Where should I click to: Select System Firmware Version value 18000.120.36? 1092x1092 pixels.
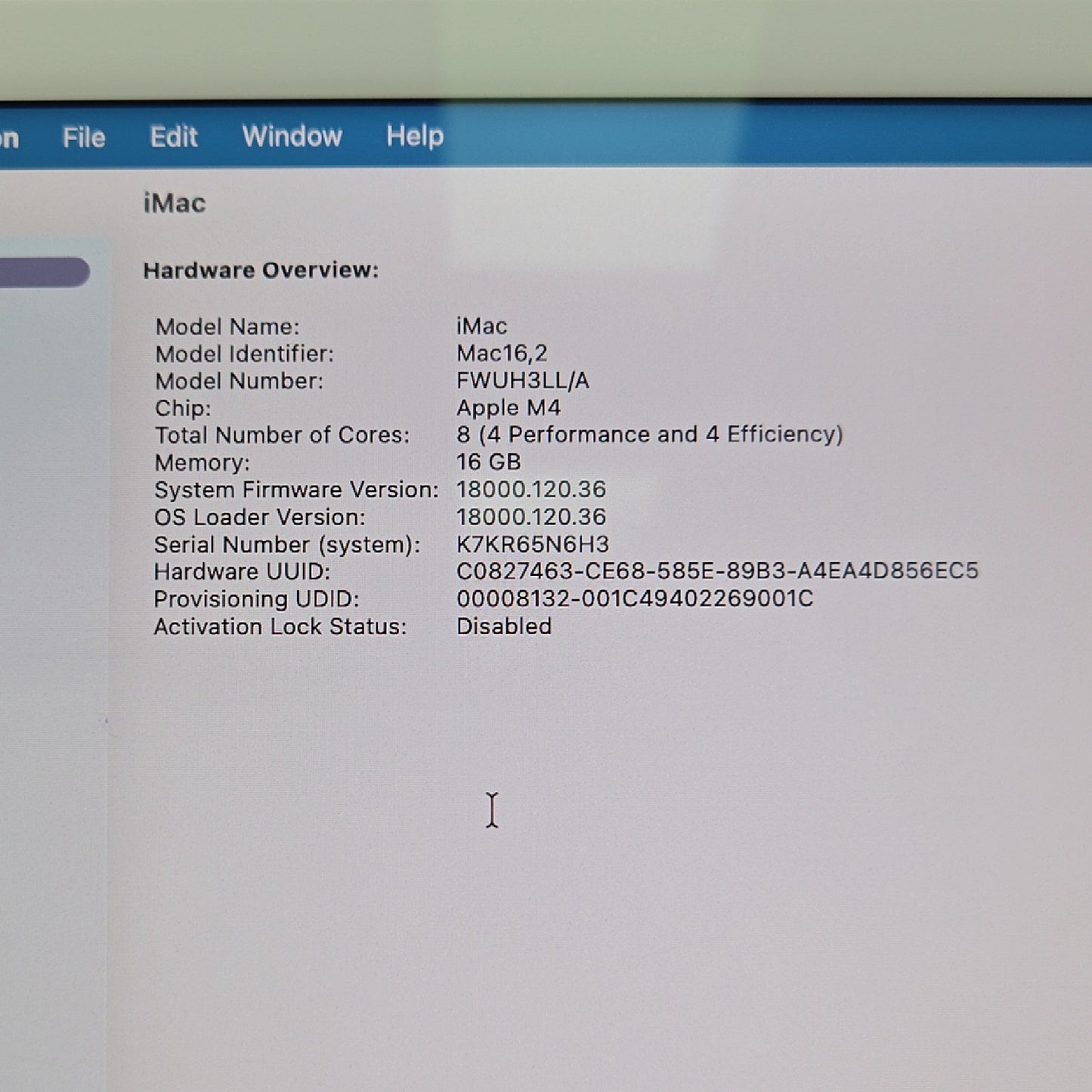click(x=531, y=490)
